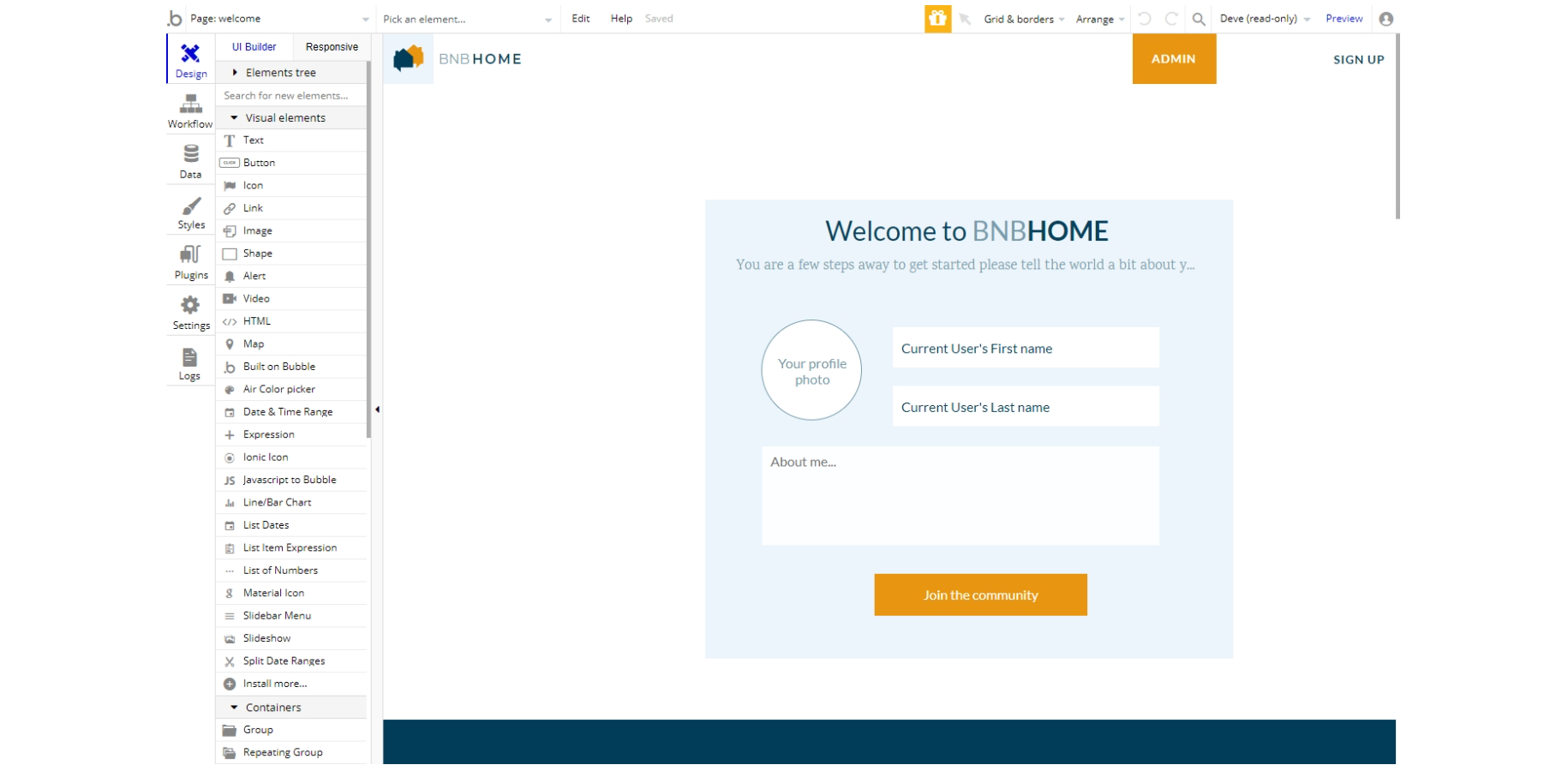The width and height of the screenshot is (1568, 771).
Task: Click the SIGN UP link
Action: (x=1358, y=60)
